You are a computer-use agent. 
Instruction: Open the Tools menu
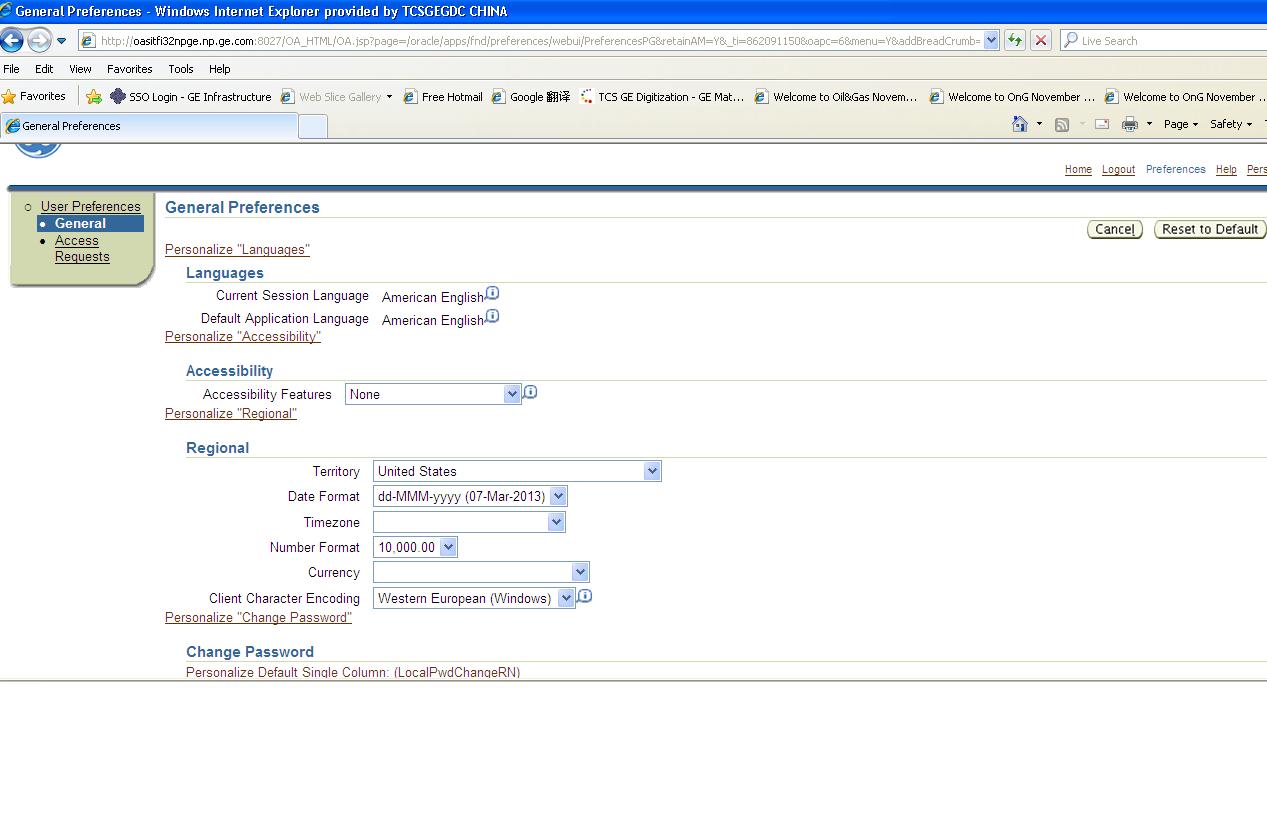tap(181, 69)
